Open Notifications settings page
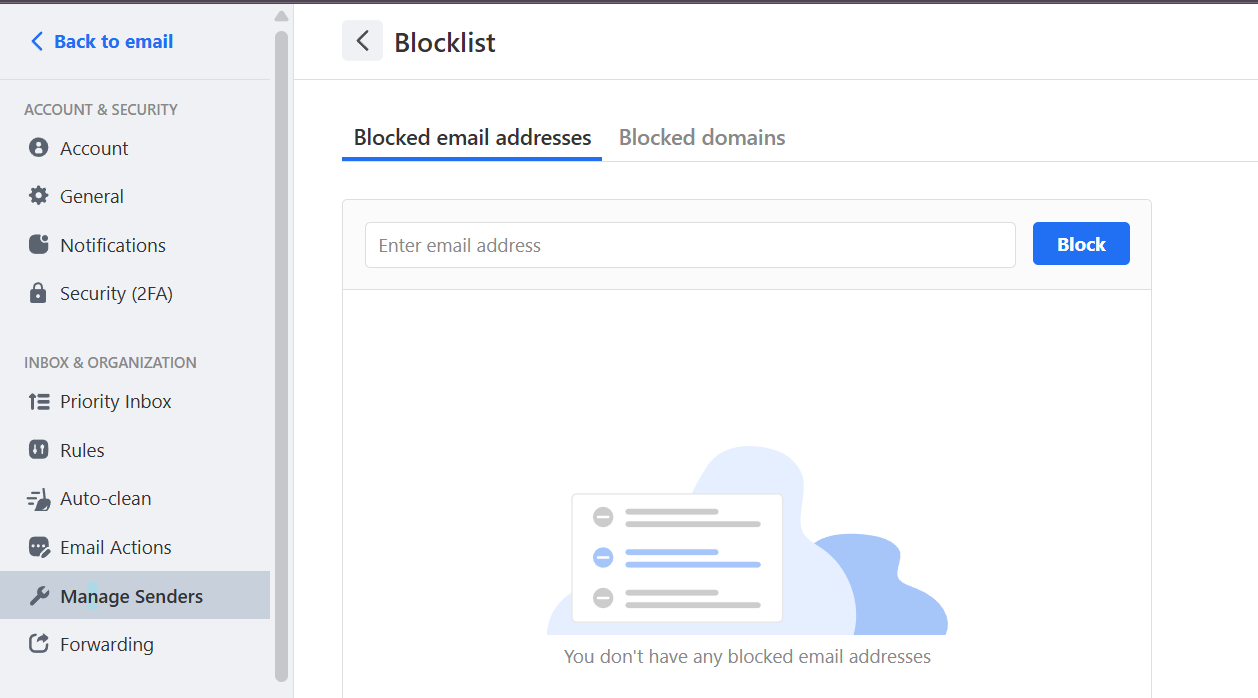 tap(113, 245)
